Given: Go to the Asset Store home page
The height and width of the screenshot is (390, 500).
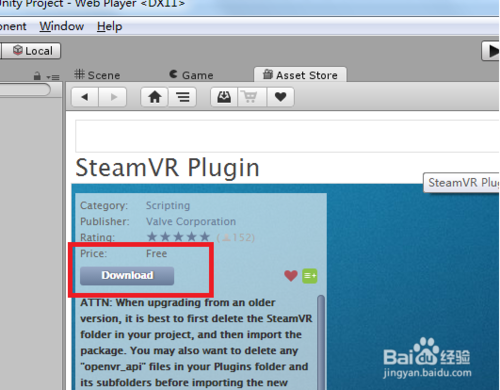Looking at the screenshot, I should pos(155,97).
